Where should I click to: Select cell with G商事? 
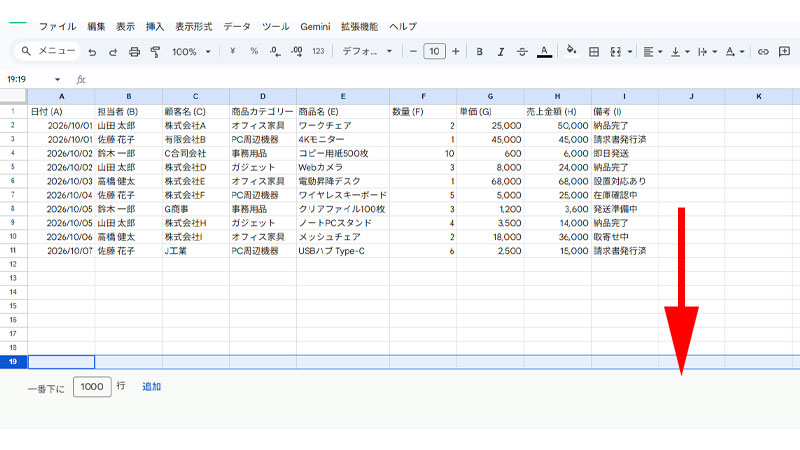point(196,209)
